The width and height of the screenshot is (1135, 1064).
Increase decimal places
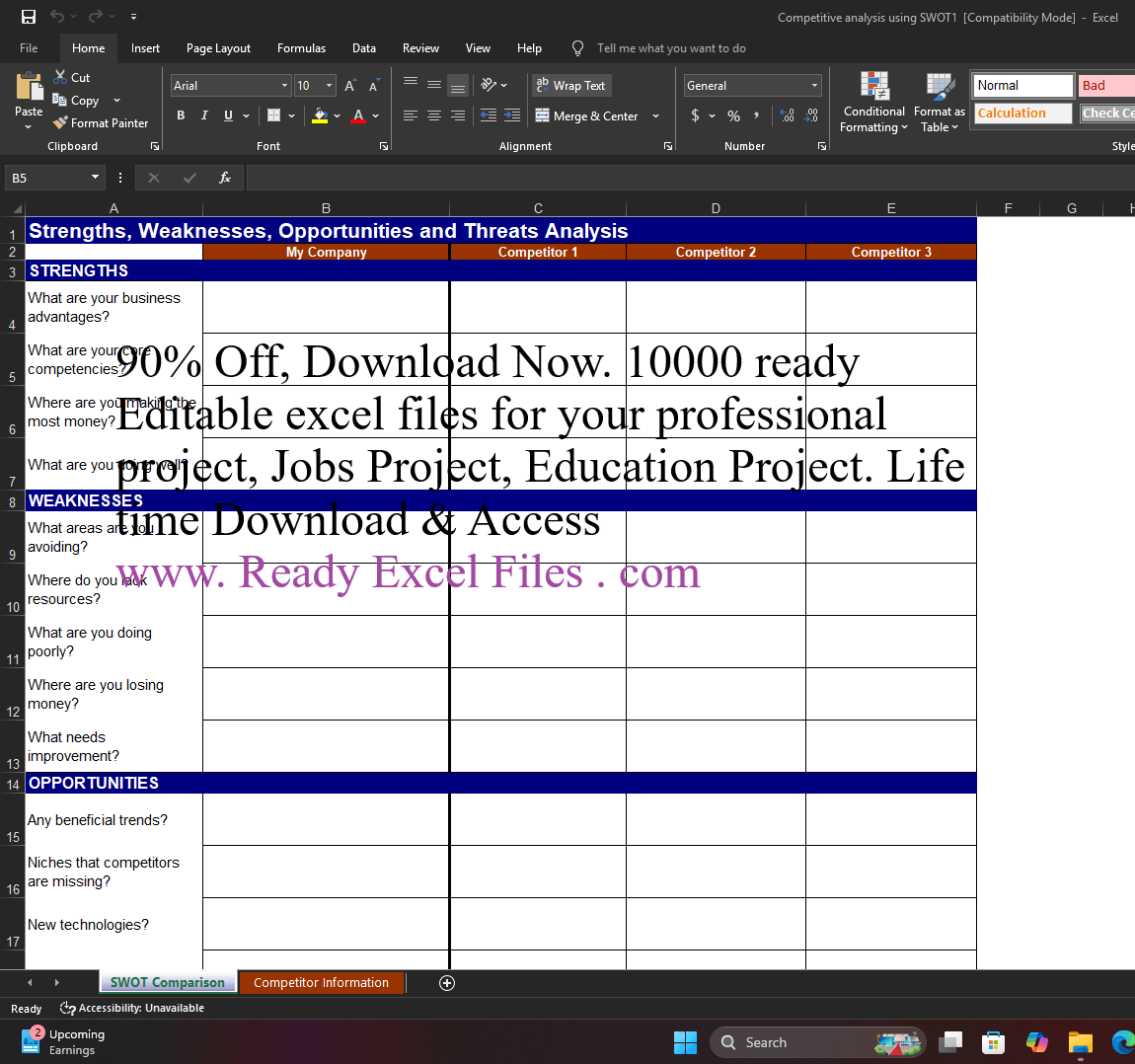click(788, 115)
